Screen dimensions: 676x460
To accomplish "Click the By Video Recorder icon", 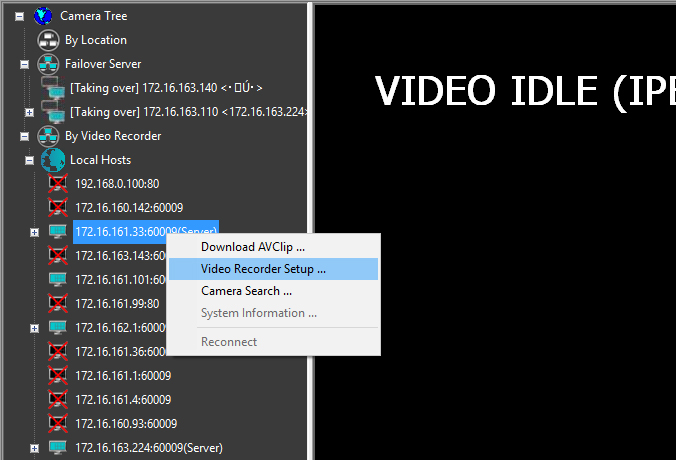I will coord(49,136).
